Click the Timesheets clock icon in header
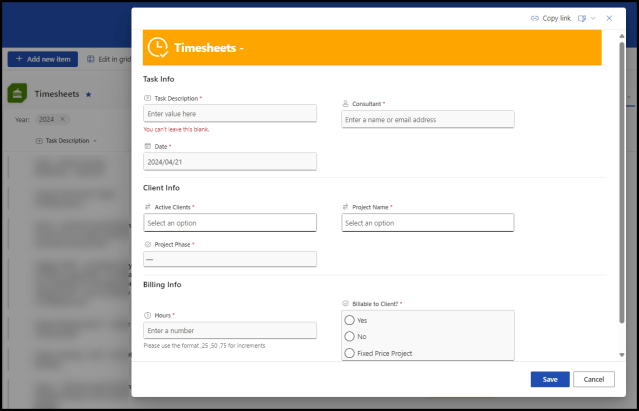Image resolution: width=639 pixels, height=411 pixels. 158,47
